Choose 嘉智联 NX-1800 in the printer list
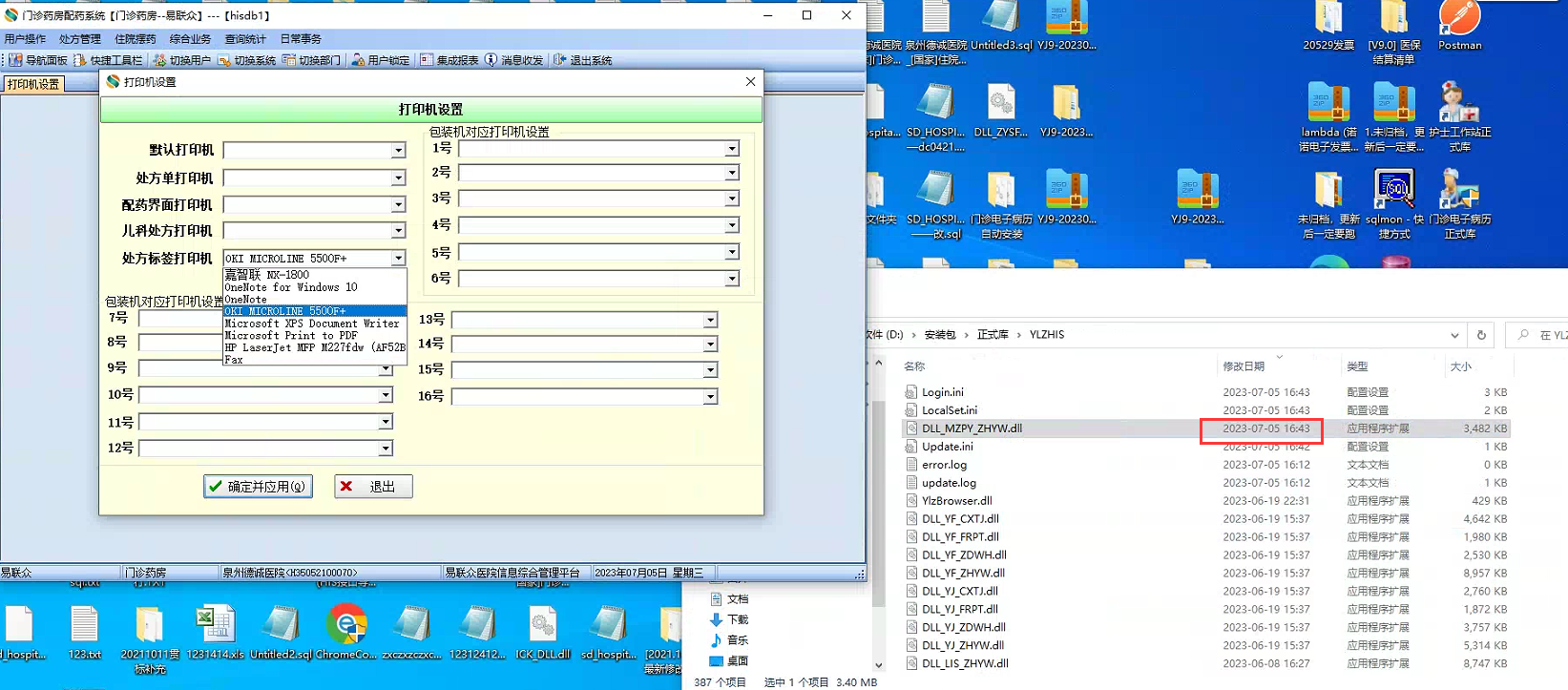Viewport: 1568px width, 690px height. coord(315,275)
